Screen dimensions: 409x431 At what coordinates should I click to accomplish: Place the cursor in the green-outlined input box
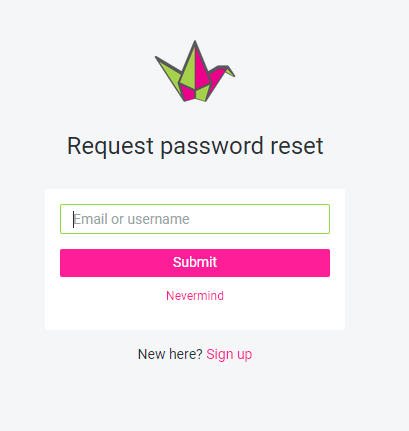195,219
